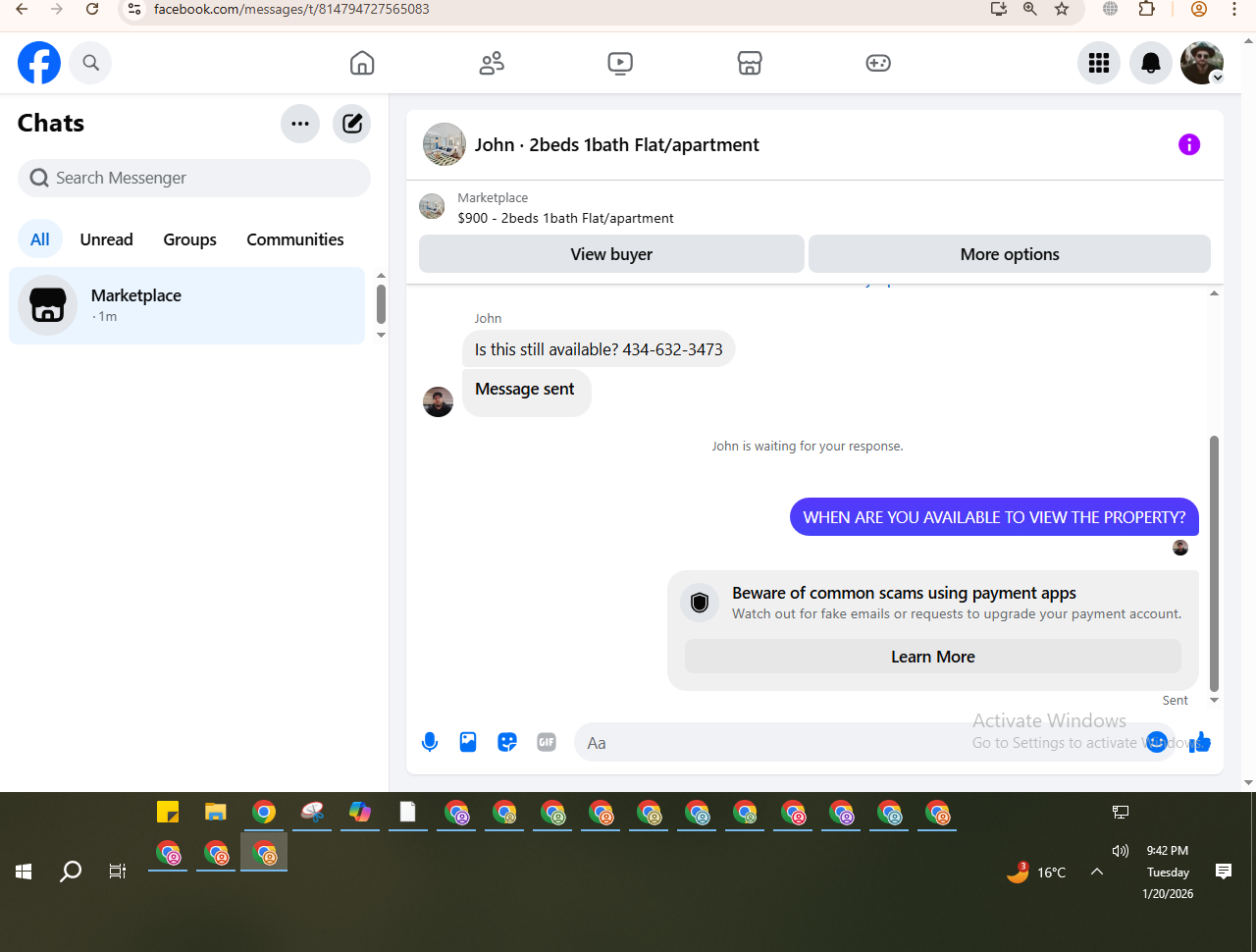The image size is (1256, 952).
Task: Click the chat list scrollbar thumb
Action: pyautogui.click(x=381, y=303)
